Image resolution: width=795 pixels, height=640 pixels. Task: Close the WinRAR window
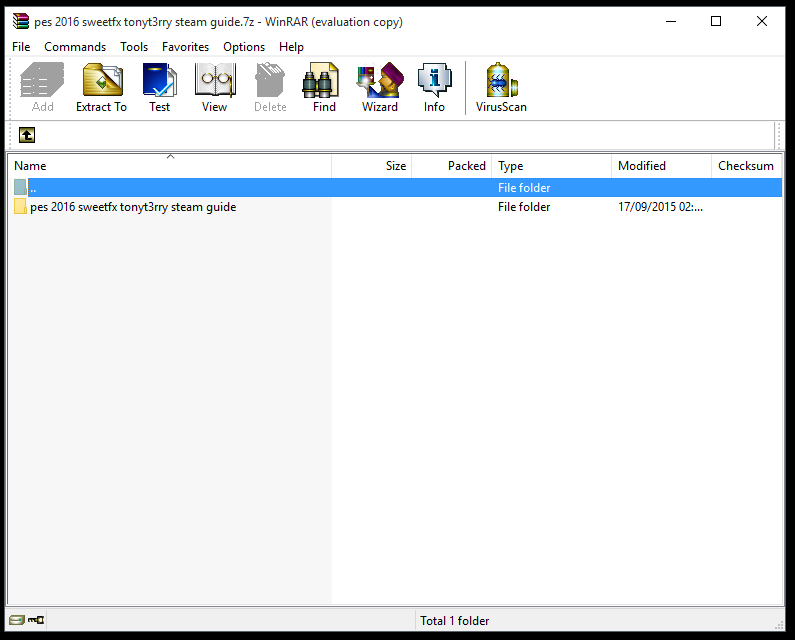click(x=762, y=21)
